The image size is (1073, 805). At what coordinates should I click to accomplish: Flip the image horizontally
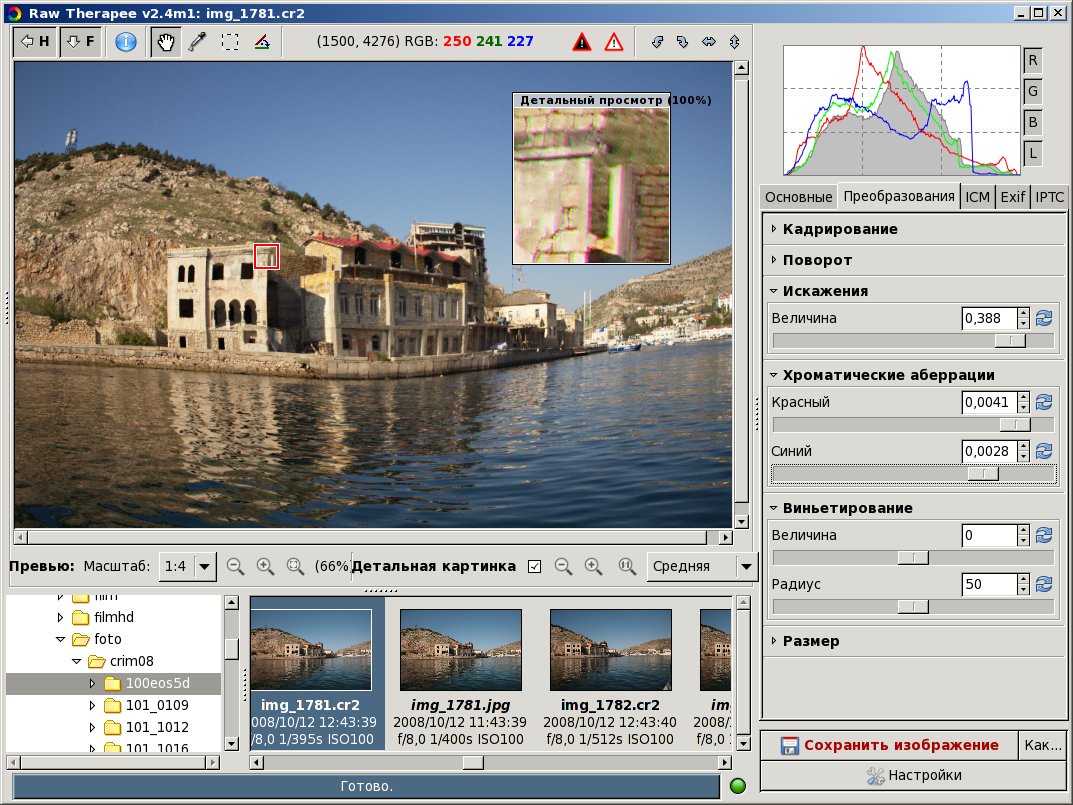coord(709,42)
